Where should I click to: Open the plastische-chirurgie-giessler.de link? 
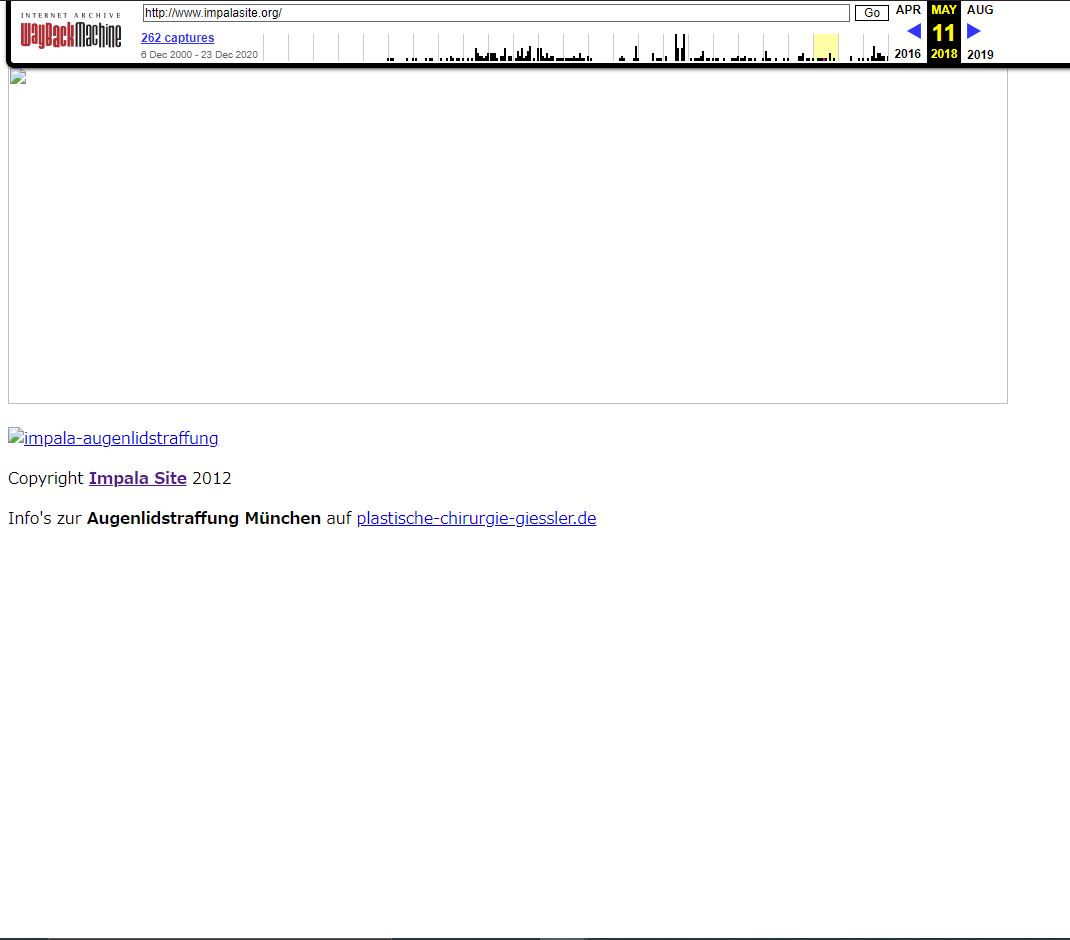coord(476,518)
